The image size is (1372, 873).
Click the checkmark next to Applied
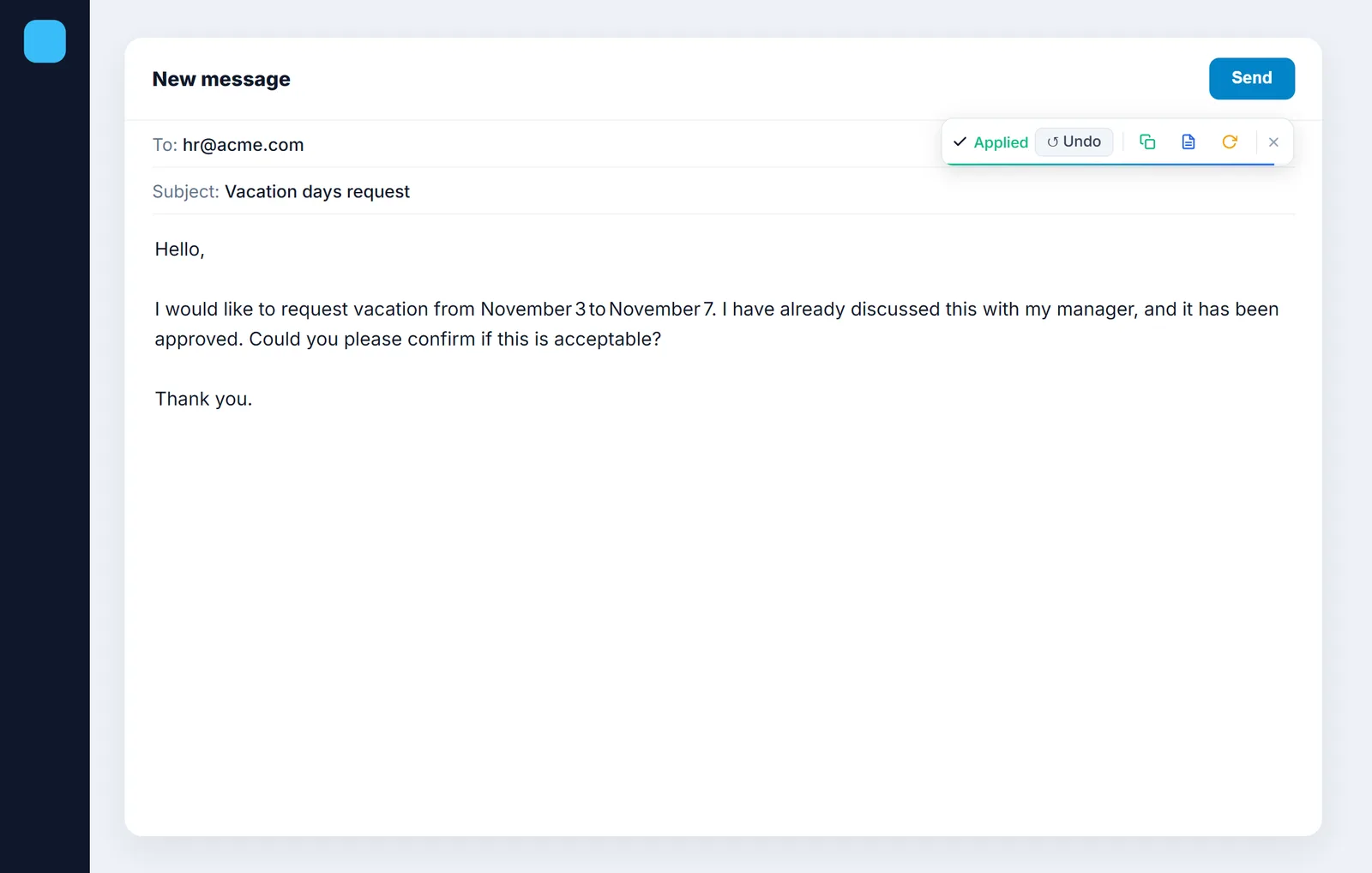[x=960, y=141]
